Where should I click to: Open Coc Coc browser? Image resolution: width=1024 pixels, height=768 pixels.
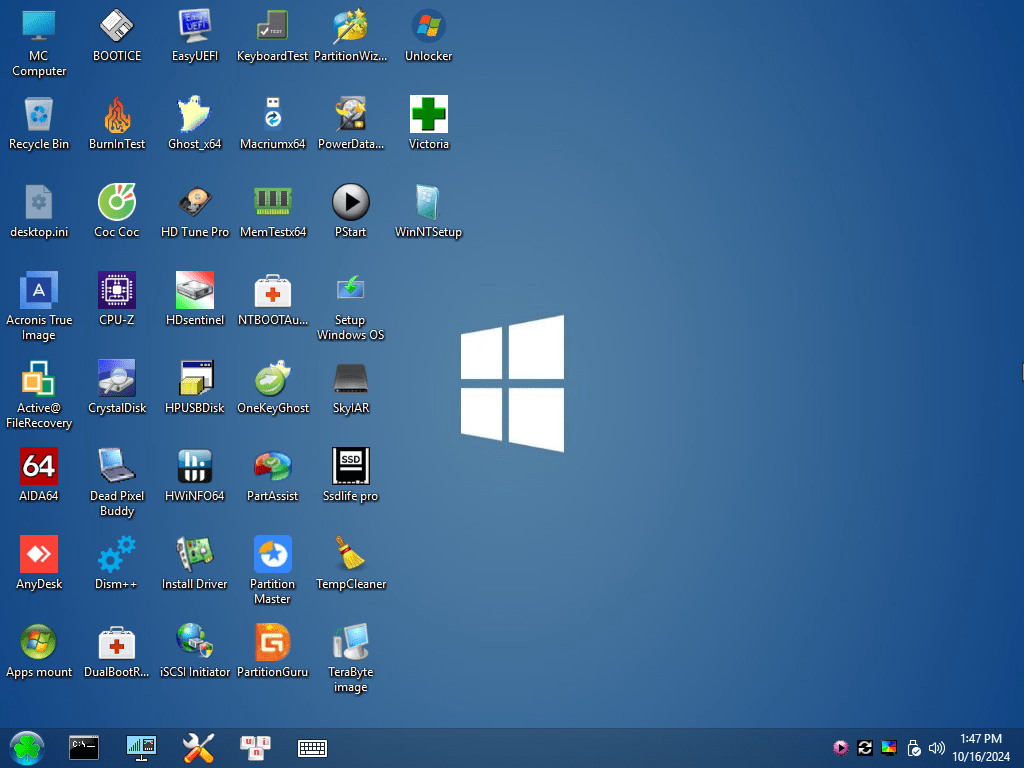click(116, 211)
